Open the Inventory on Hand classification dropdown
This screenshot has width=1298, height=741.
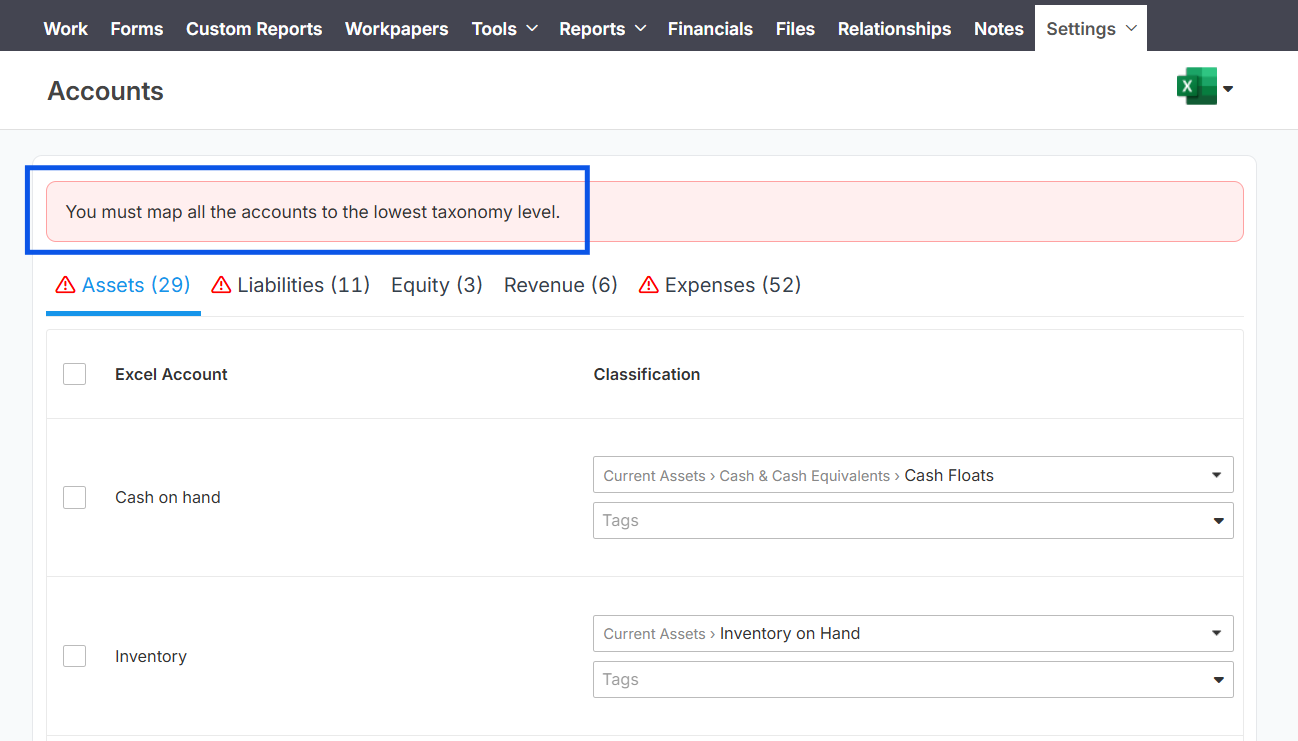(x=913, y=633)
